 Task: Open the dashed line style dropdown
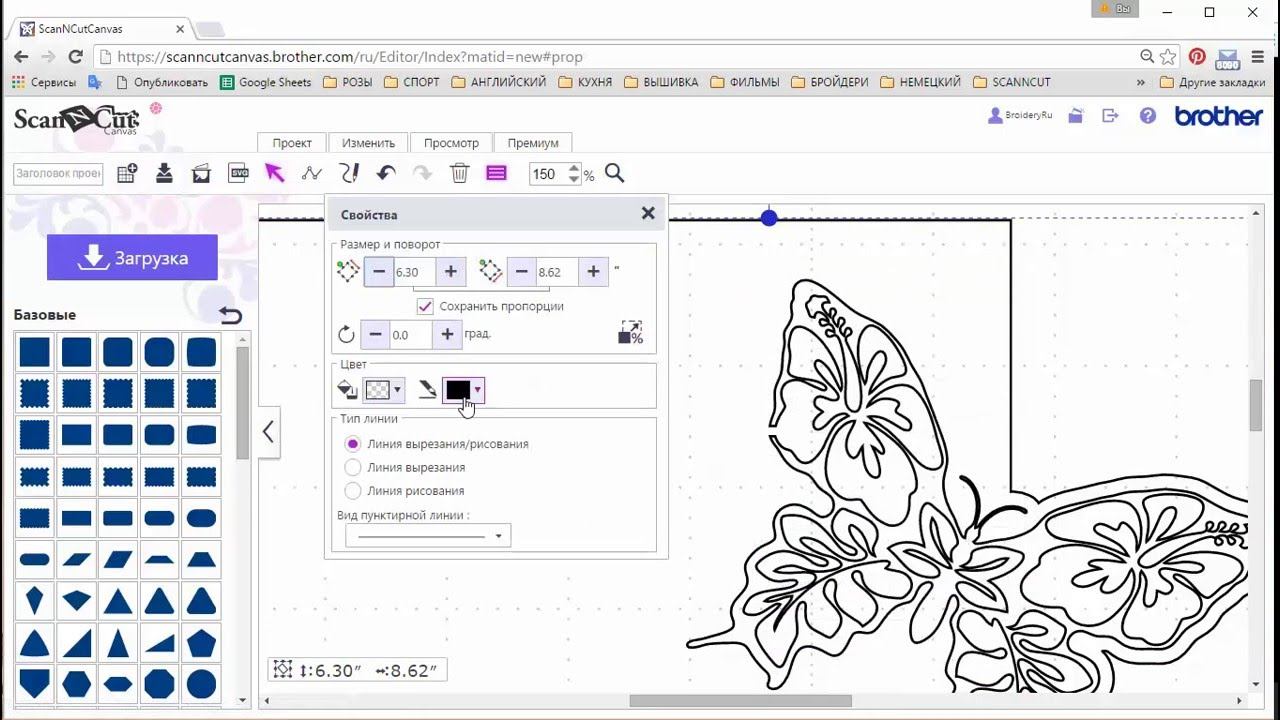427,536
